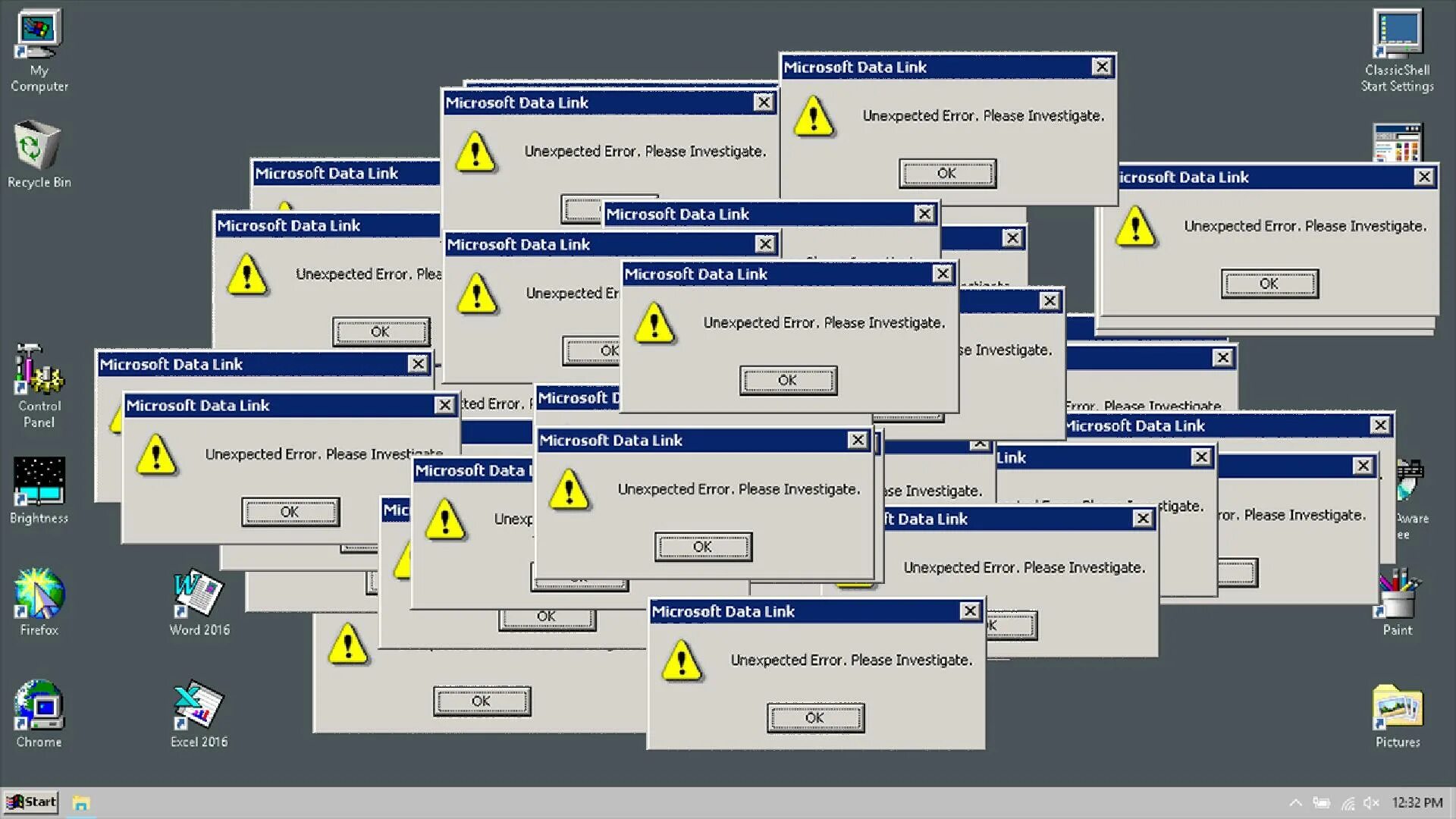Click the taskbar clock showing 12:32 PM
The height and width of the screenshot is (819, 1456).
click(1417, 803)
